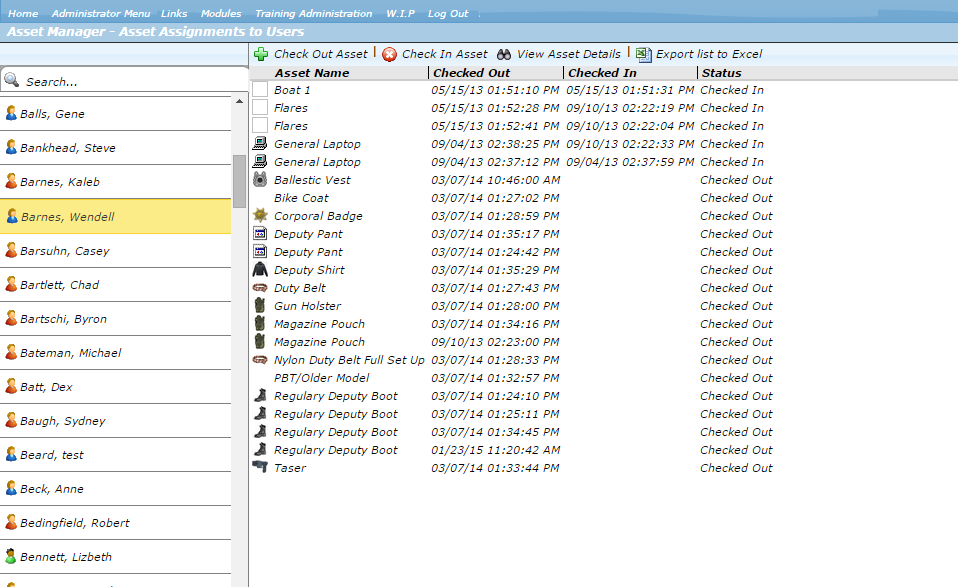Click the binoculars View Asset Details icon
The image size is (958, 587).
click(505, 54)
